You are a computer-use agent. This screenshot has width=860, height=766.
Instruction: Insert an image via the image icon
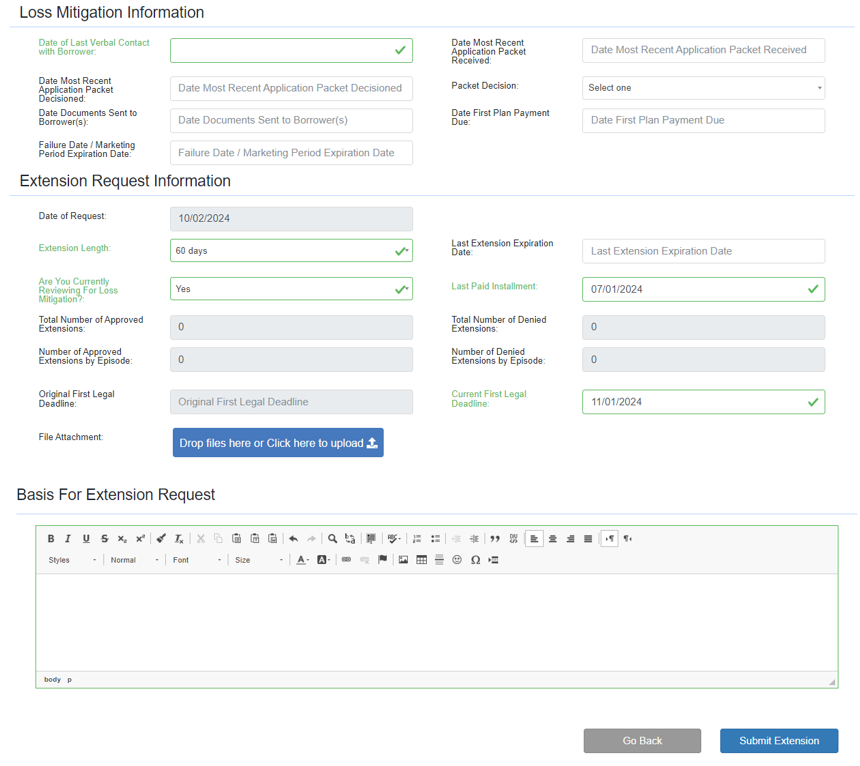[403, 560]
